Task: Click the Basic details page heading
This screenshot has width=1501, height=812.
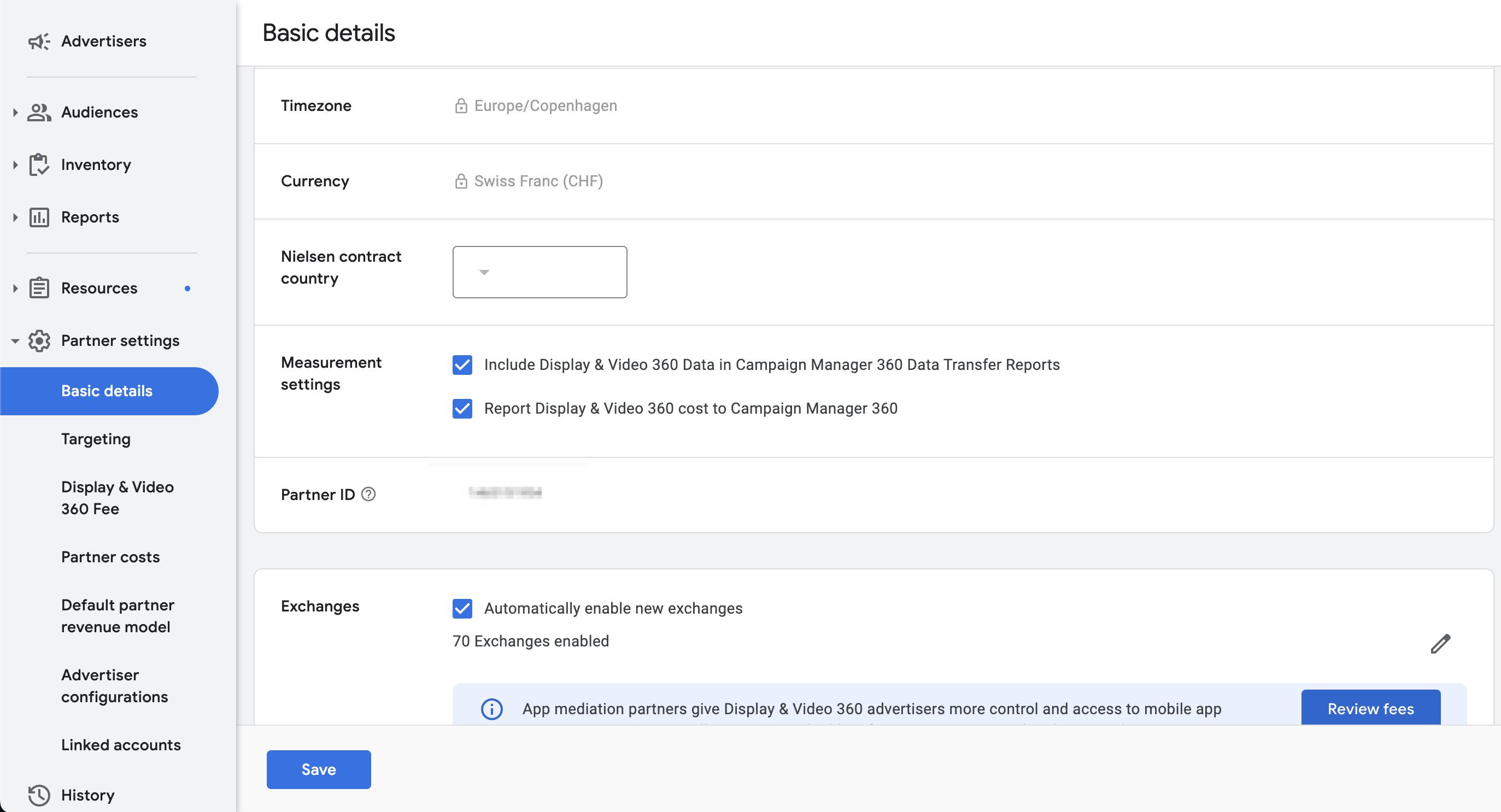Action: [x=329, y=33]
